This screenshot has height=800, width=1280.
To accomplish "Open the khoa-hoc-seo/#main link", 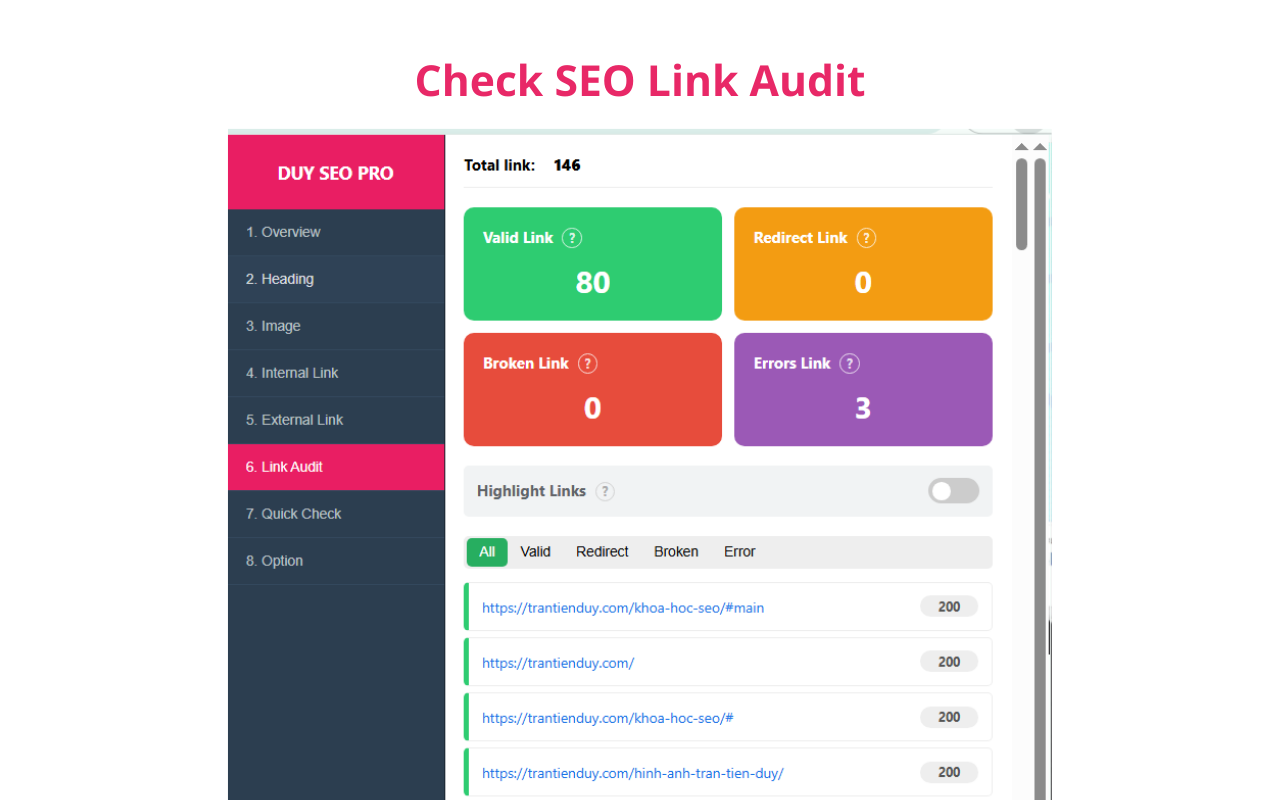I will (623, 607).
